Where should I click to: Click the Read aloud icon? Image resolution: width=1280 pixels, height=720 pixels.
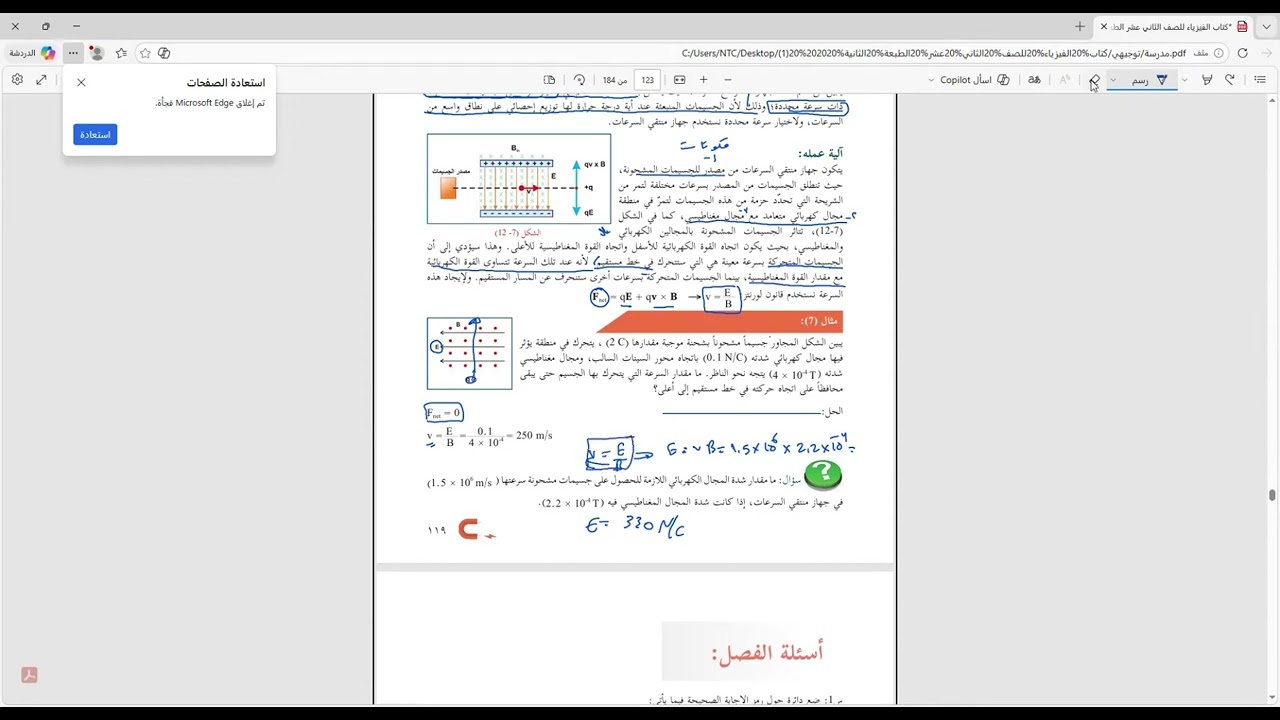[1065, 80]
